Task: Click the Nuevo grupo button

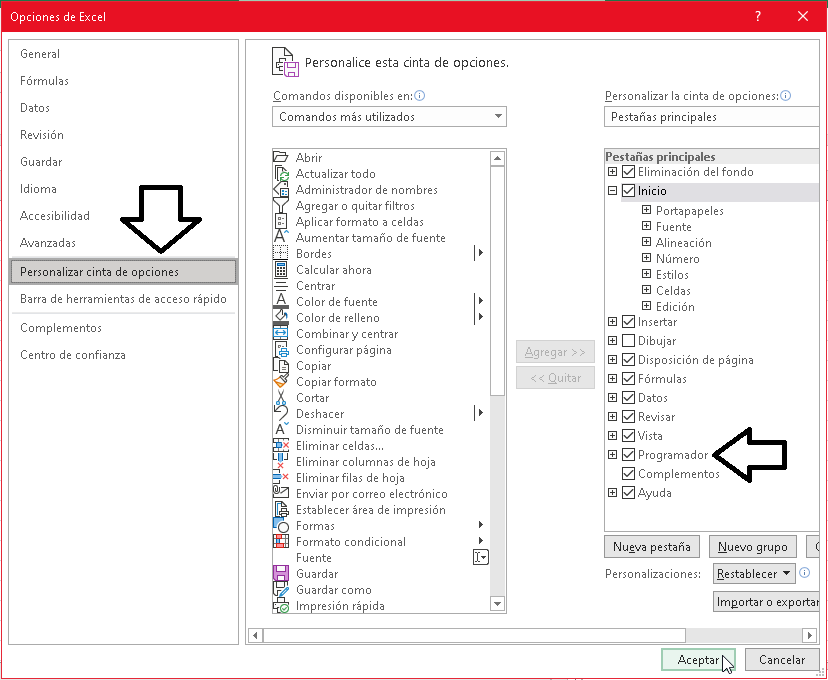Action: (752, 546)
